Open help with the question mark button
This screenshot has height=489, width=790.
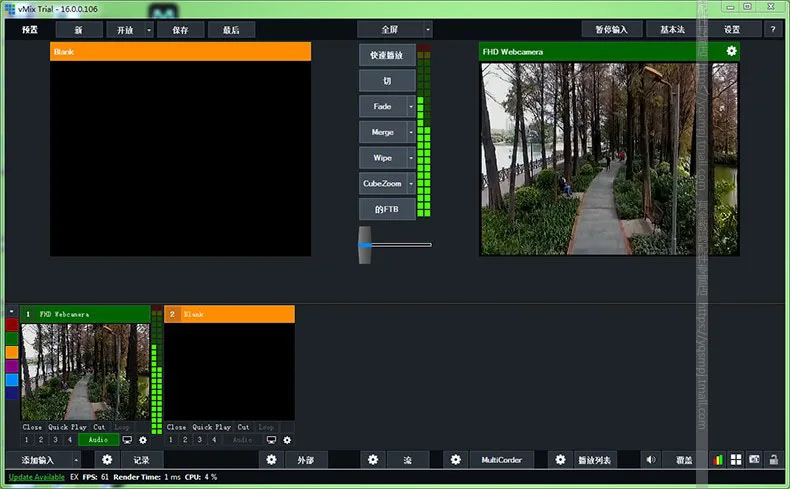click(x=773, y=30)
